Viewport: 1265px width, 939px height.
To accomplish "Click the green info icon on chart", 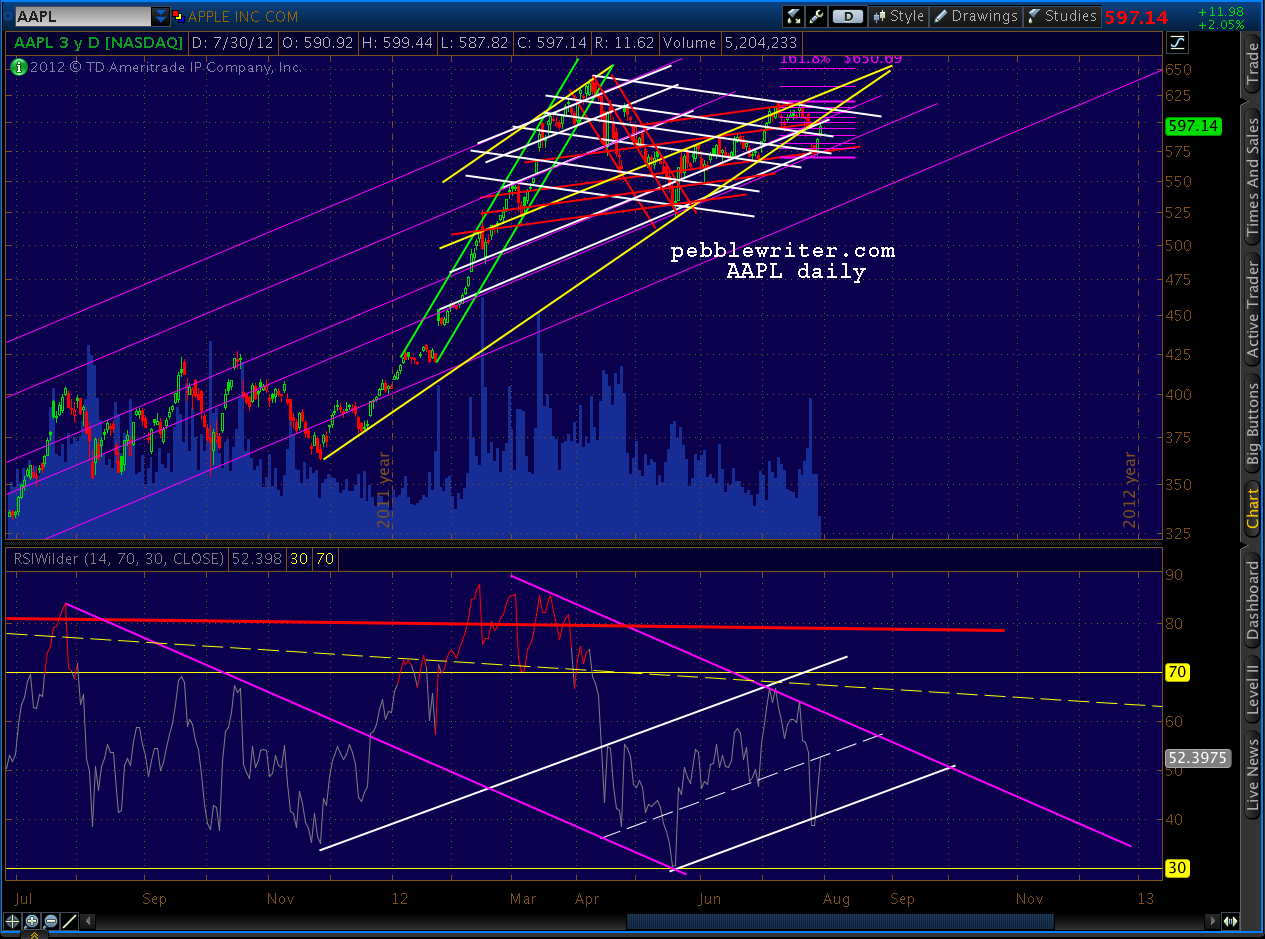I will click(x=17, y=67).
